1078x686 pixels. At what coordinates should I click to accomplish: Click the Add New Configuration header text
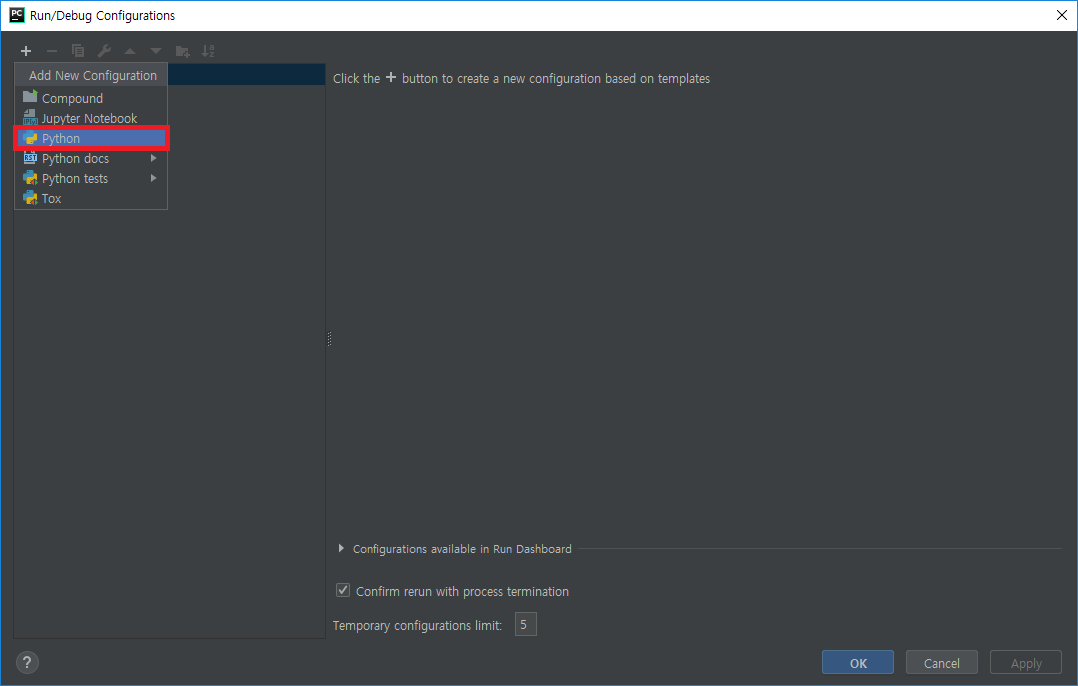pyautogui.click(x=93, y=76)
